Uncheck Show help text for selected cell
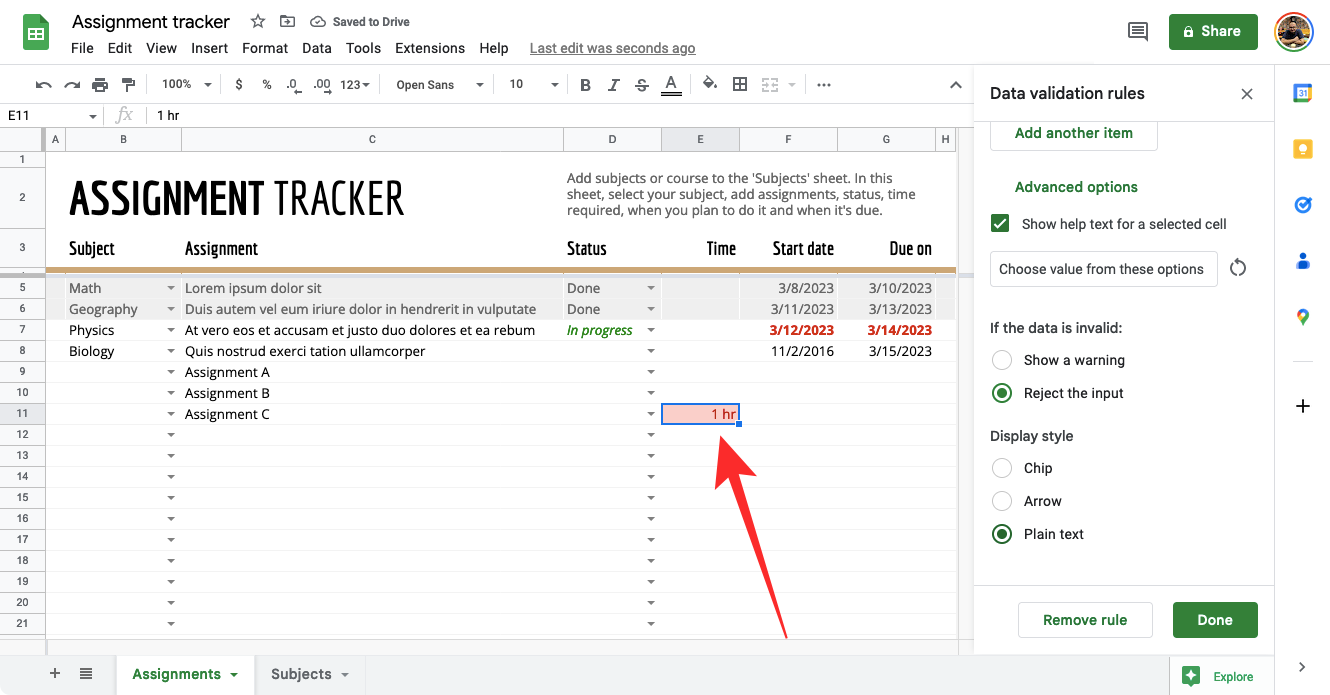The width and height of the screenshot is (1330, 695). click(1000, 224)
